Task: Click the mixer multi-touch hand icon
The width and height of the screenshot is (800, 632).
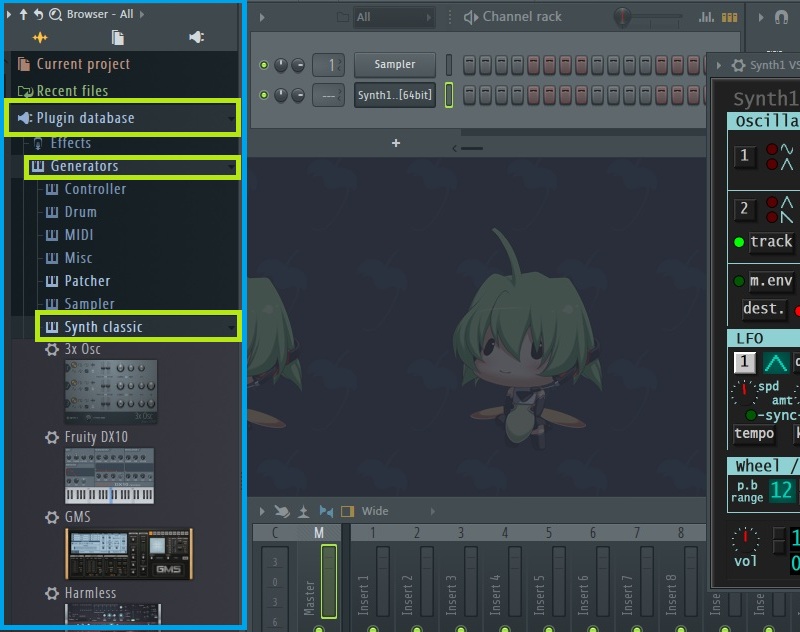Action: (x=282, y=511)
